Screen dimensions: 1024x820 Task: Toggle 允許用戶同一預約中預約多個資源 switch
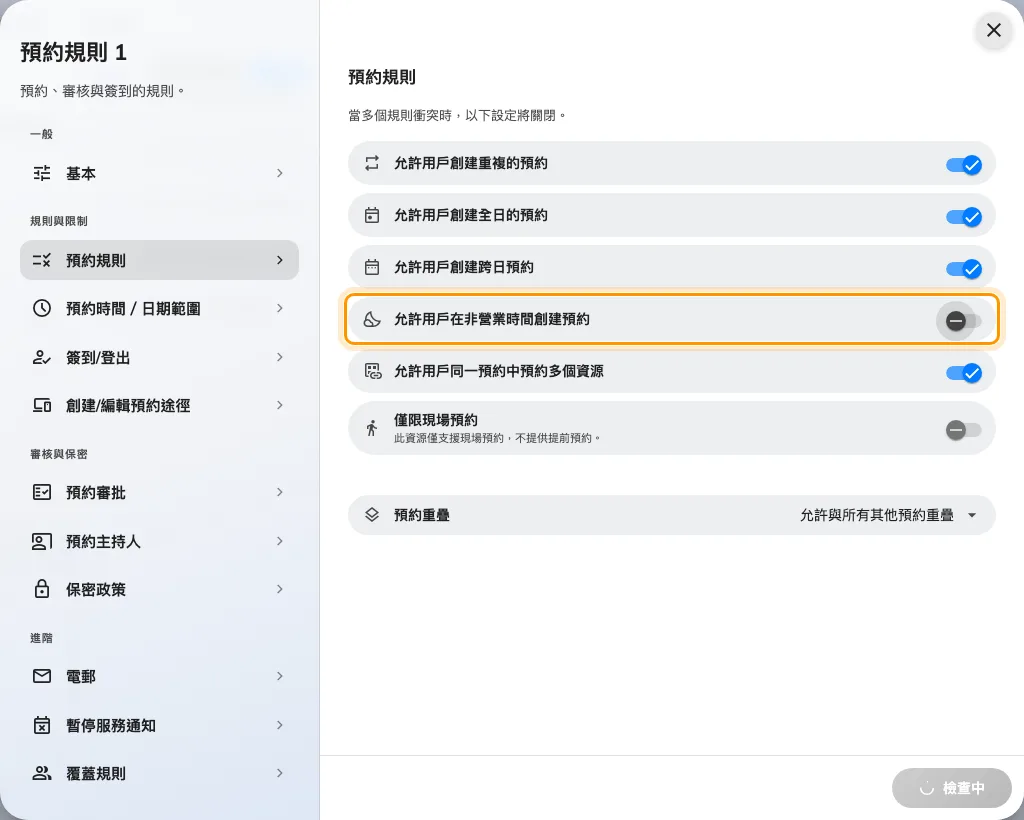click(x=964, y=373)
